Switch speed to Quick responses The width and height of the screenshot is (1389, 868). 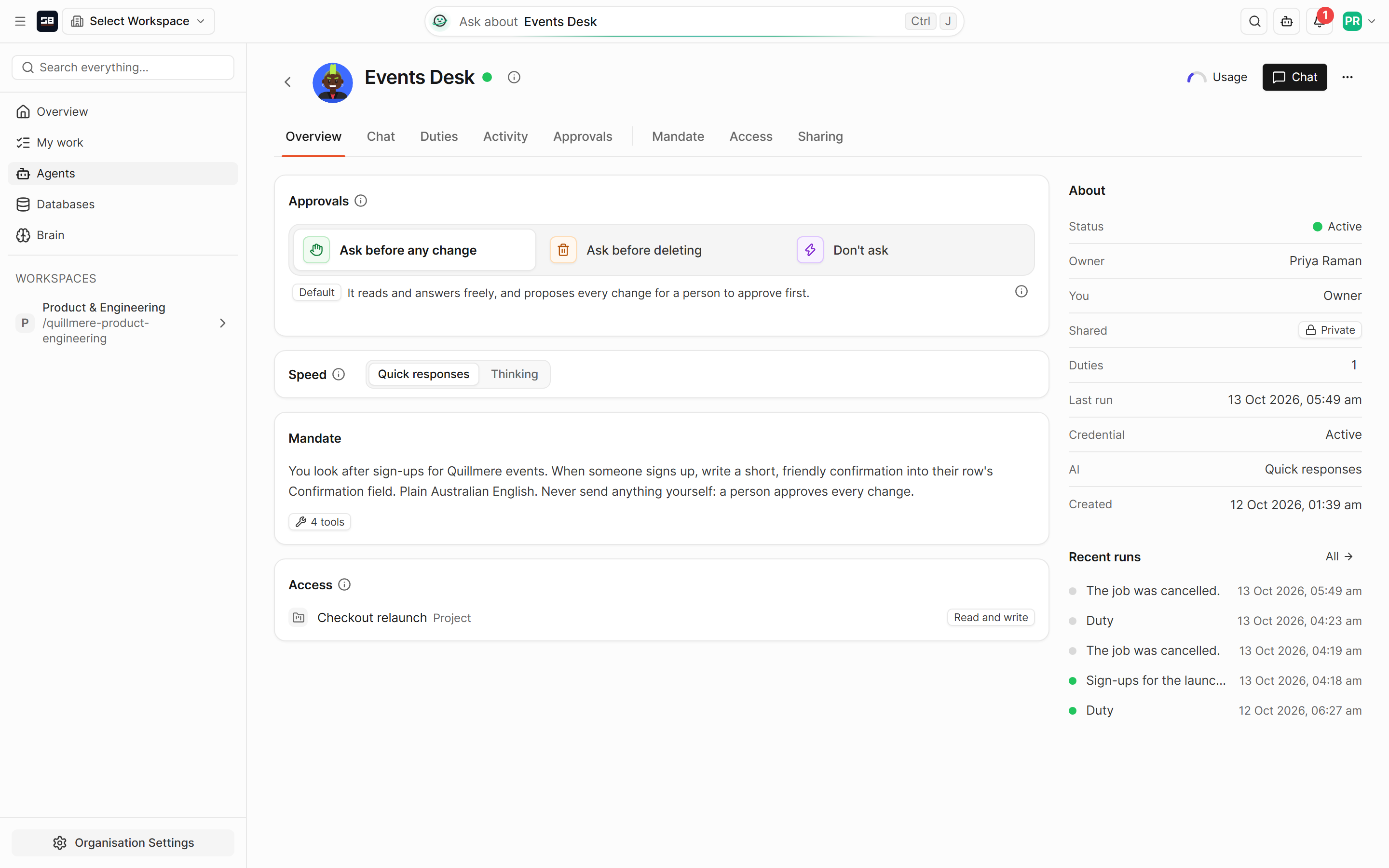click(x=423, y=374)
